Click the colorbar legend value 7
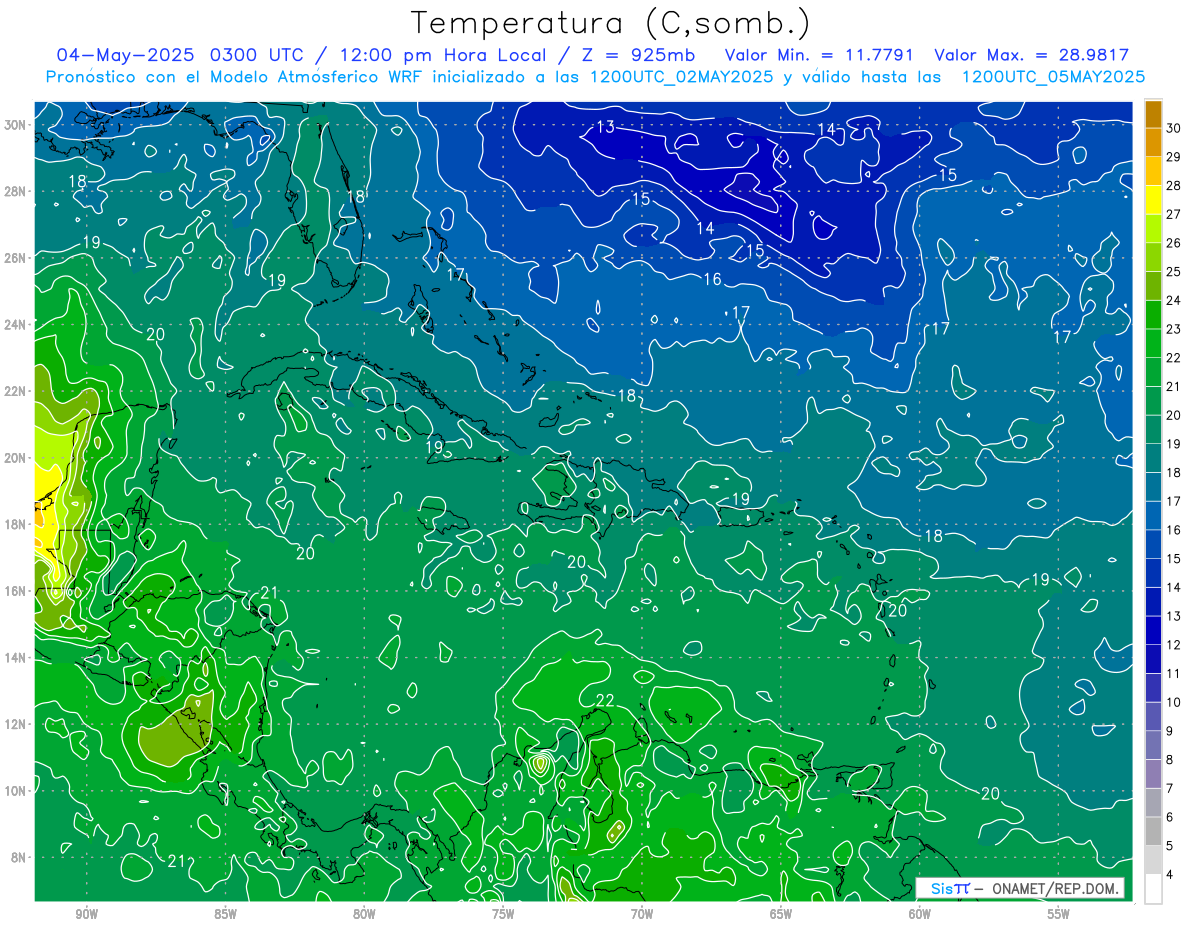 [1170, 789]
